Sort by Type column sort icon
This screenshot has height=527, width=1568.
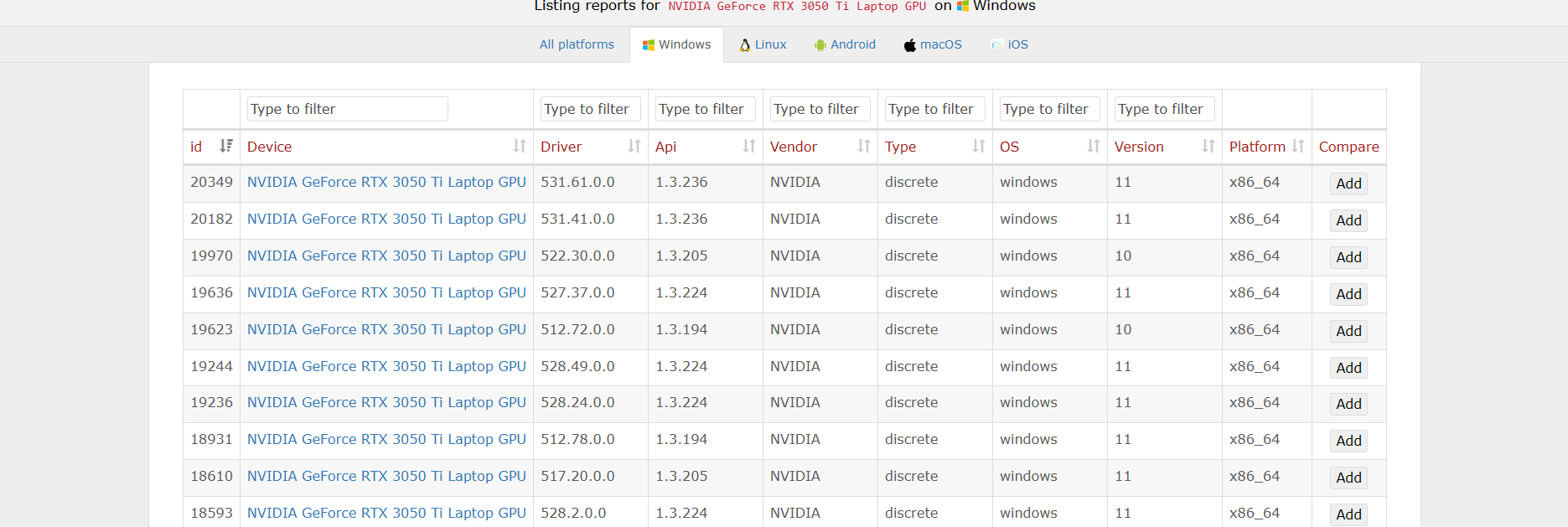[979, 146]
